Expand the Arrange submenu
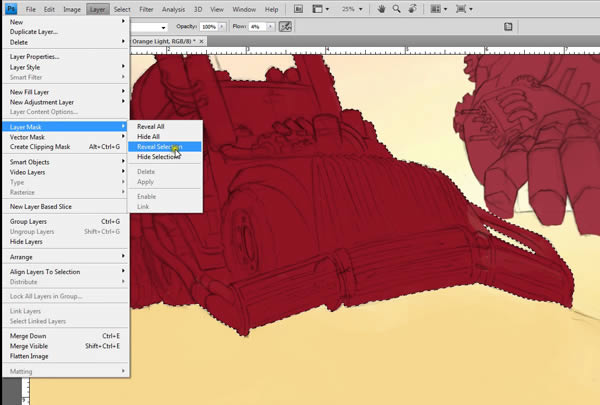Viewport: 600px width, 405px height. [x=66, y=257]
